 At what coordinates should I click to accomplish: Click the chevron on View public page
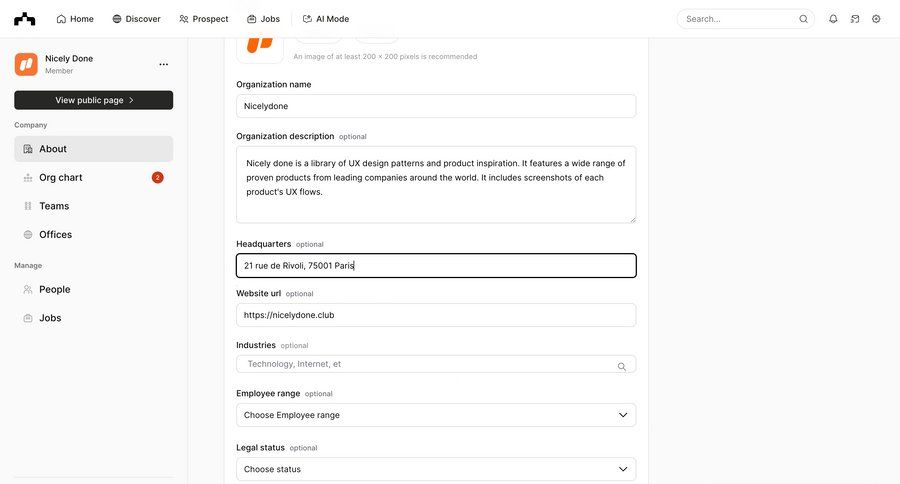click(131, 100)
